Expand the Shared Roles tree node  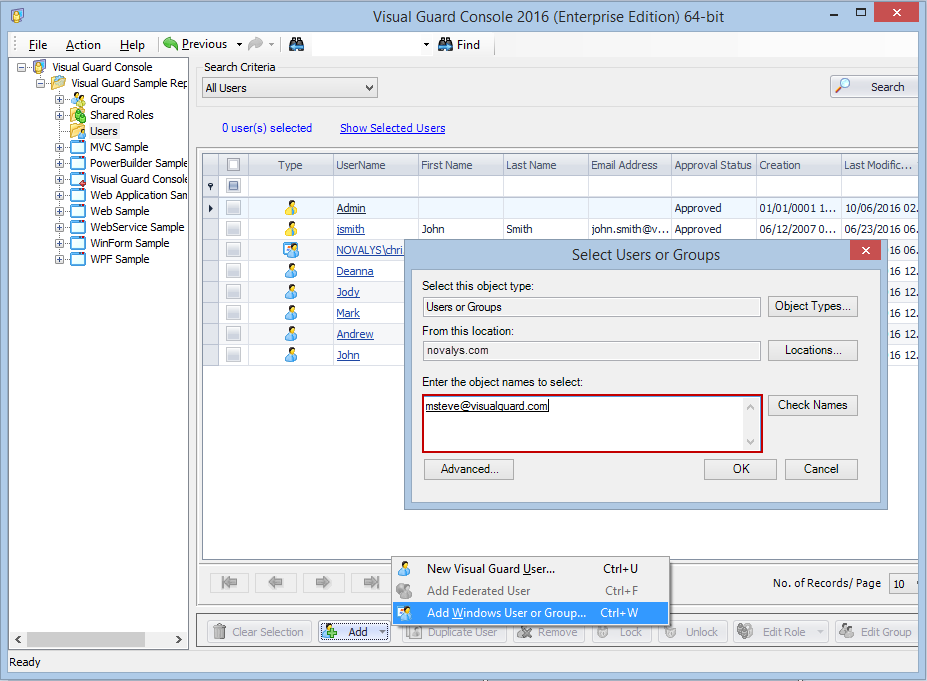coord(59,115)
